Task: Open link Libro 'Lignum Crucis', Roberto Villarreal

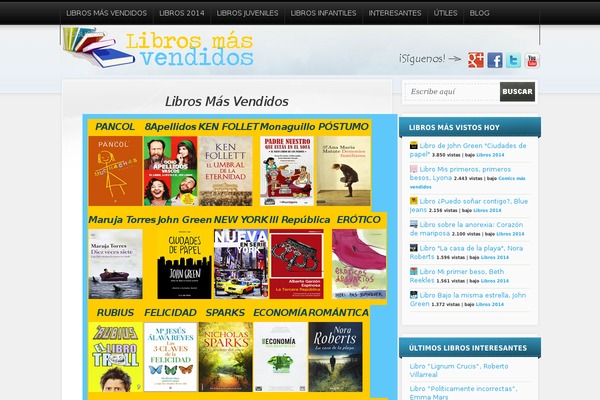Action: [459, 370]
